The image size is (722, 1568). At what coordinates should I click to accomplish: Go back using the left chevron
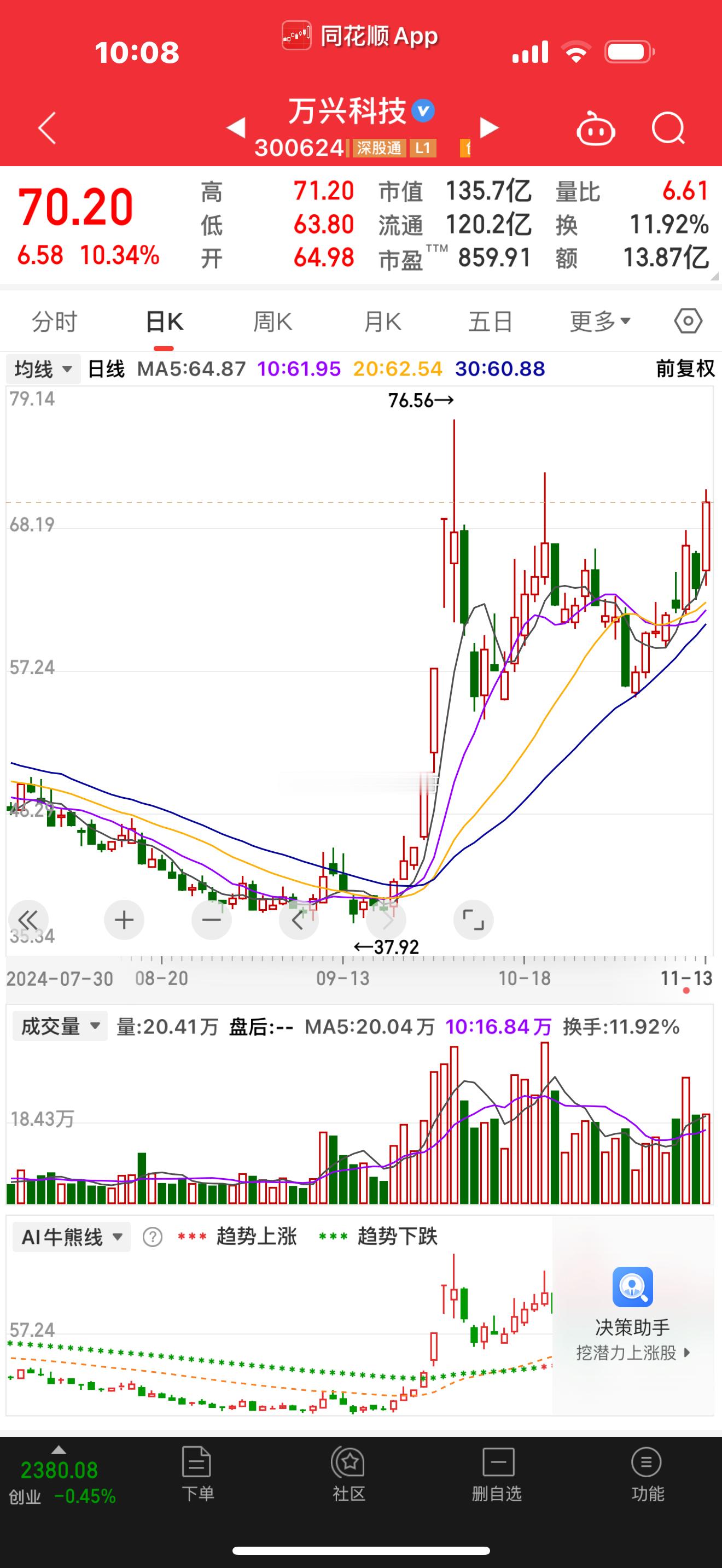pyautogui.click(x=47, y=128)
